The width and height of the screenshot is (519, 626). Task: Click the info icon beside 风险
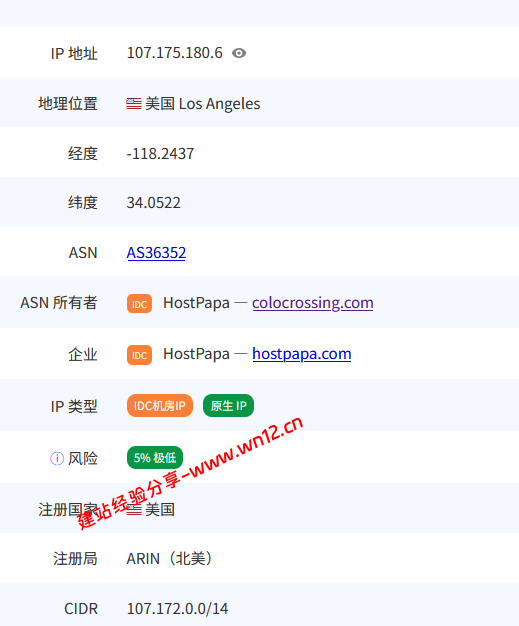[57, 458]
